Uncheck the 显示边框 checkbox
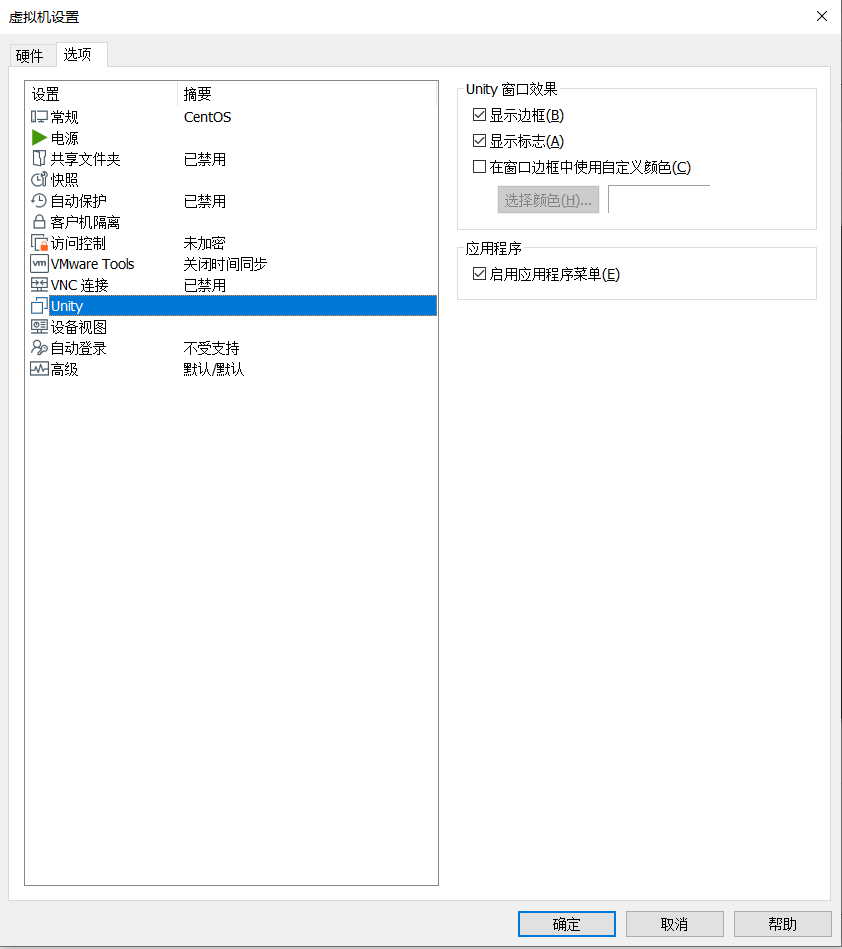This screenshot has width=842, height=949. click(x=479, y=115)
